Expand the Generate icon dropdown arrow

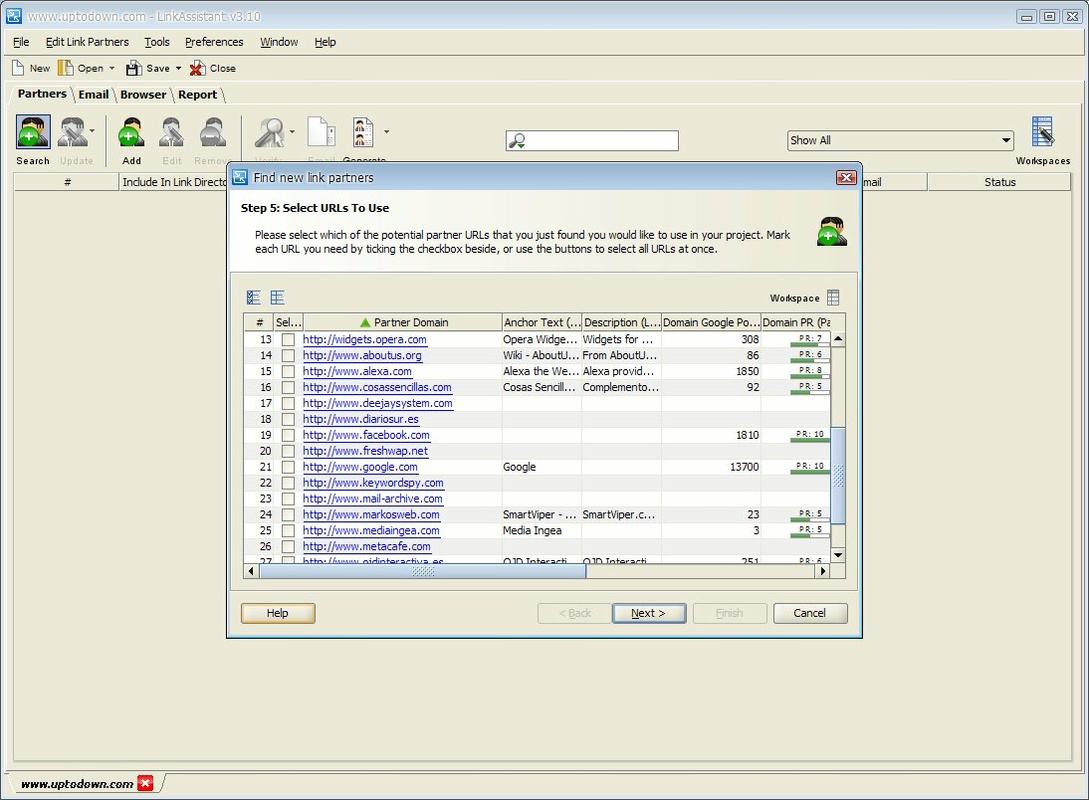386,131
